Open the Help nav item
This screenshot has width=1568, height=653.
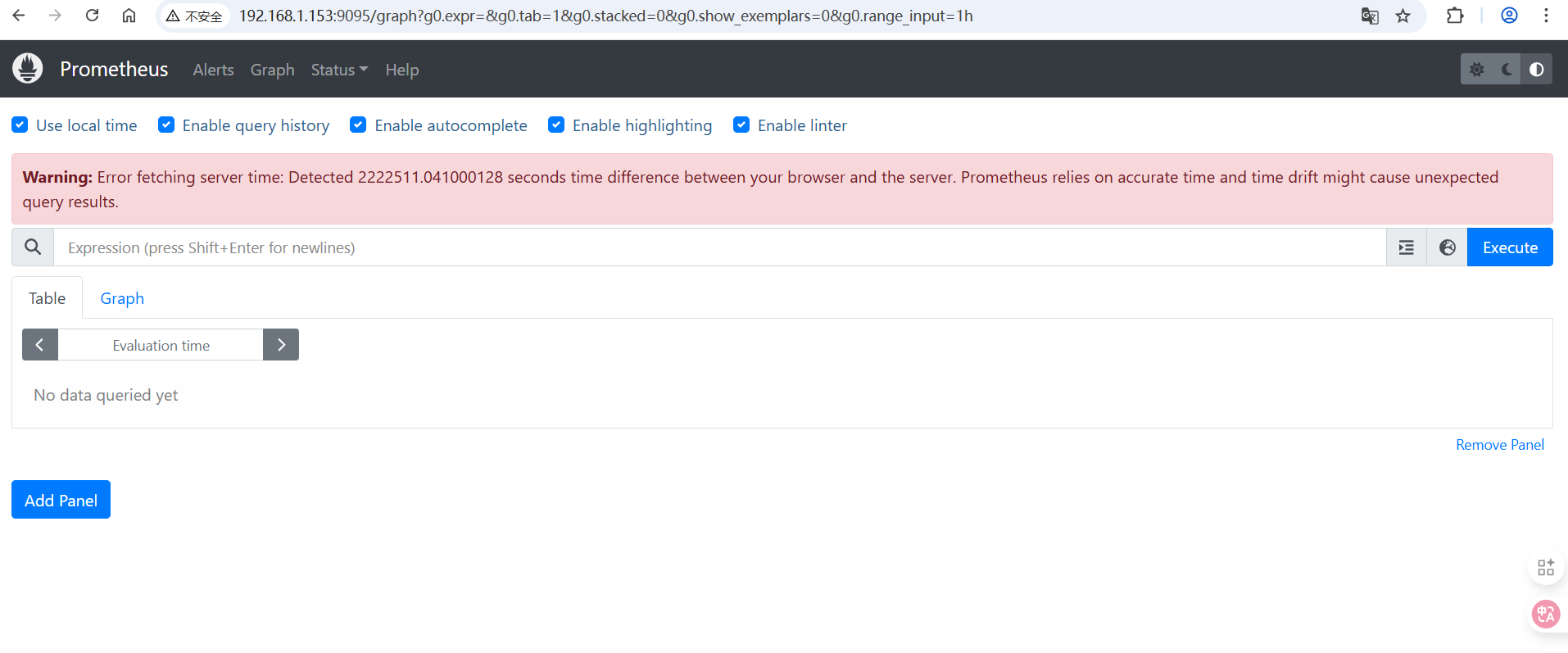coord(402,70)
